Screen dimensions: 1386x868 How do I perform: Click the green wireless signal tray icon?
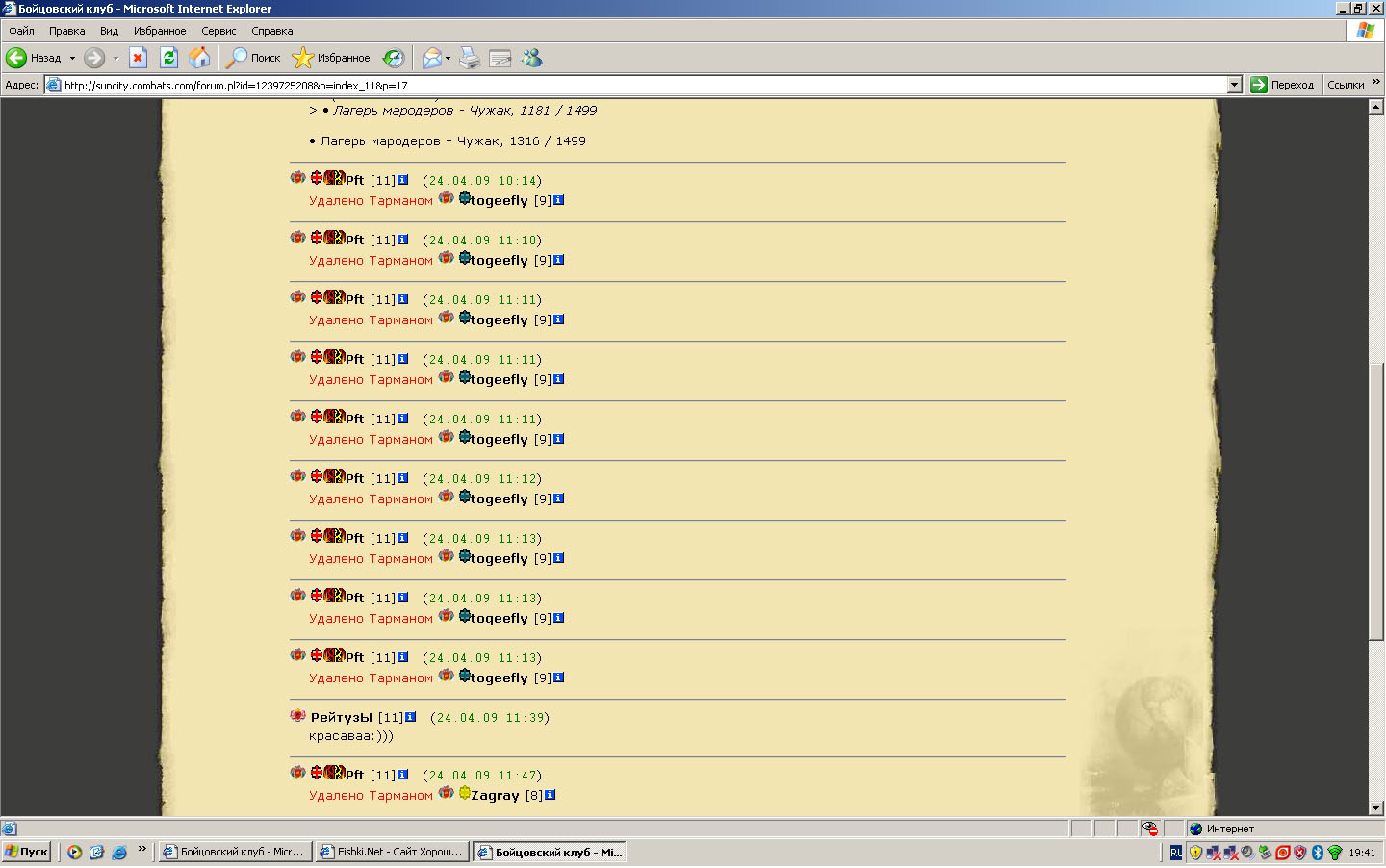(x=1335, y=853)
